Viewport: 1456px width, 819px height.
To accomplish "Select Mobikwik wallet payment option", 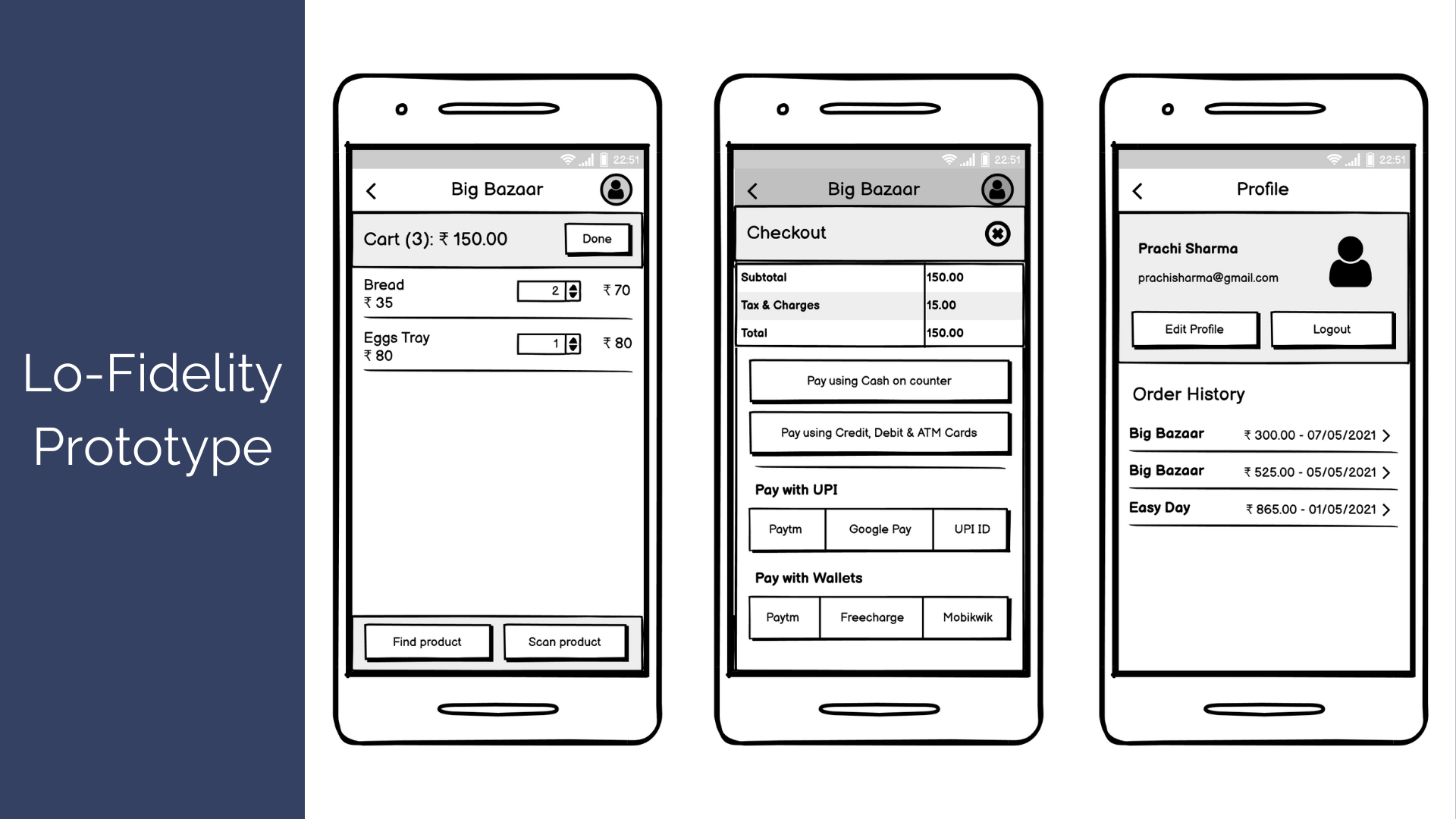I will pos(965,617).
